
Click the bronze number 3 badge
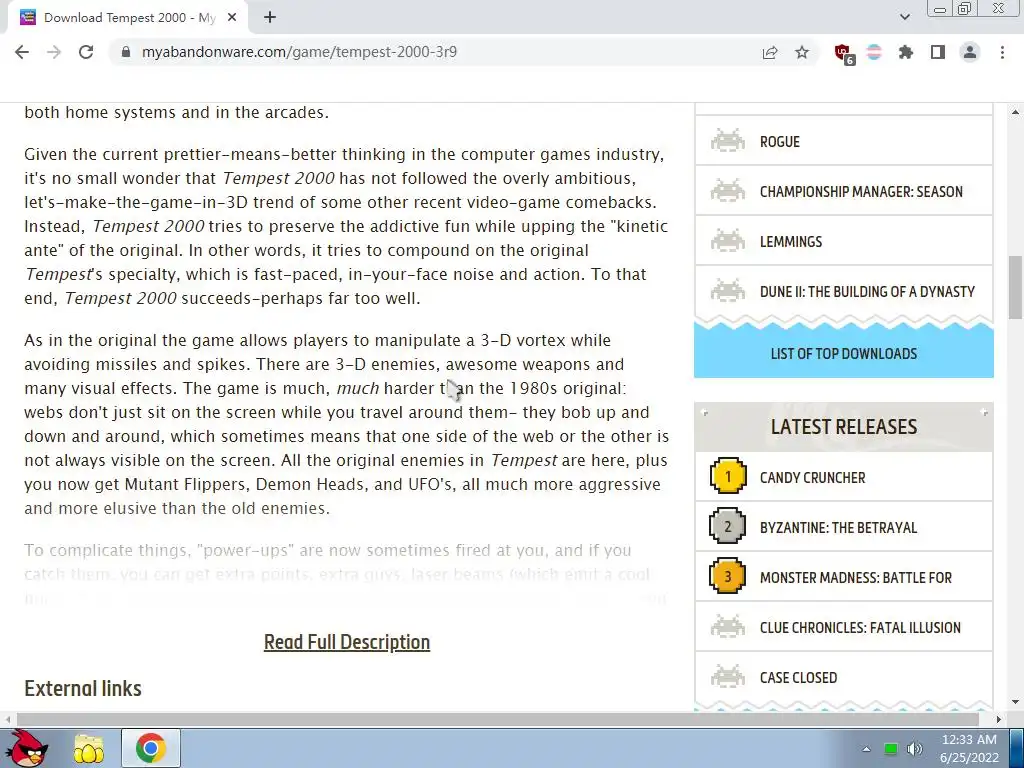coord(728,576)
